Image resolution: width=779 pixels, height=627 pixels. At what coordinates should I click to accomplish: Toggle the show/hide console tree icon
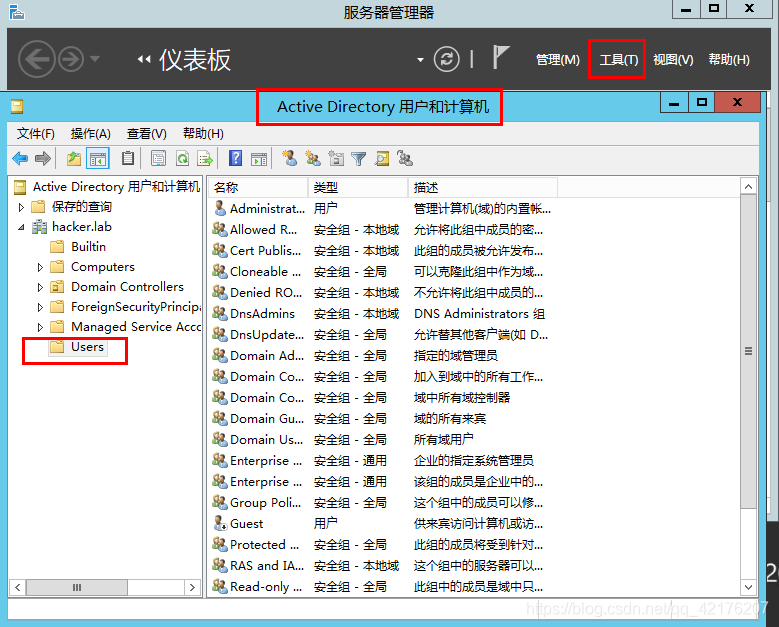pyautogui.click(x=98, y=159)
